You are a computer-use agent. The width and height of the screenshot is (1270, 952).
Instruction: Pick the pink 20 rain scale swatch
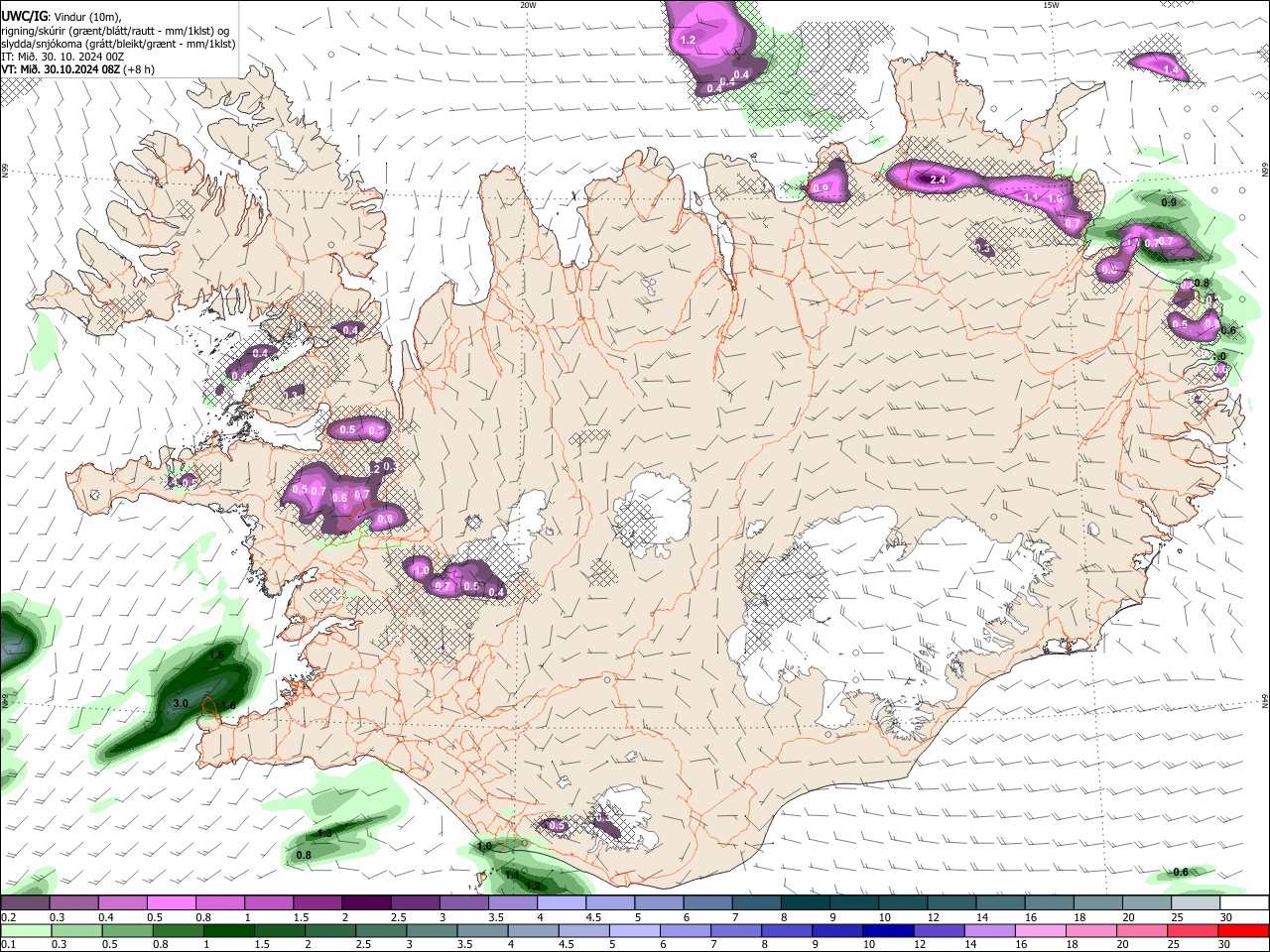[1143, 930]
